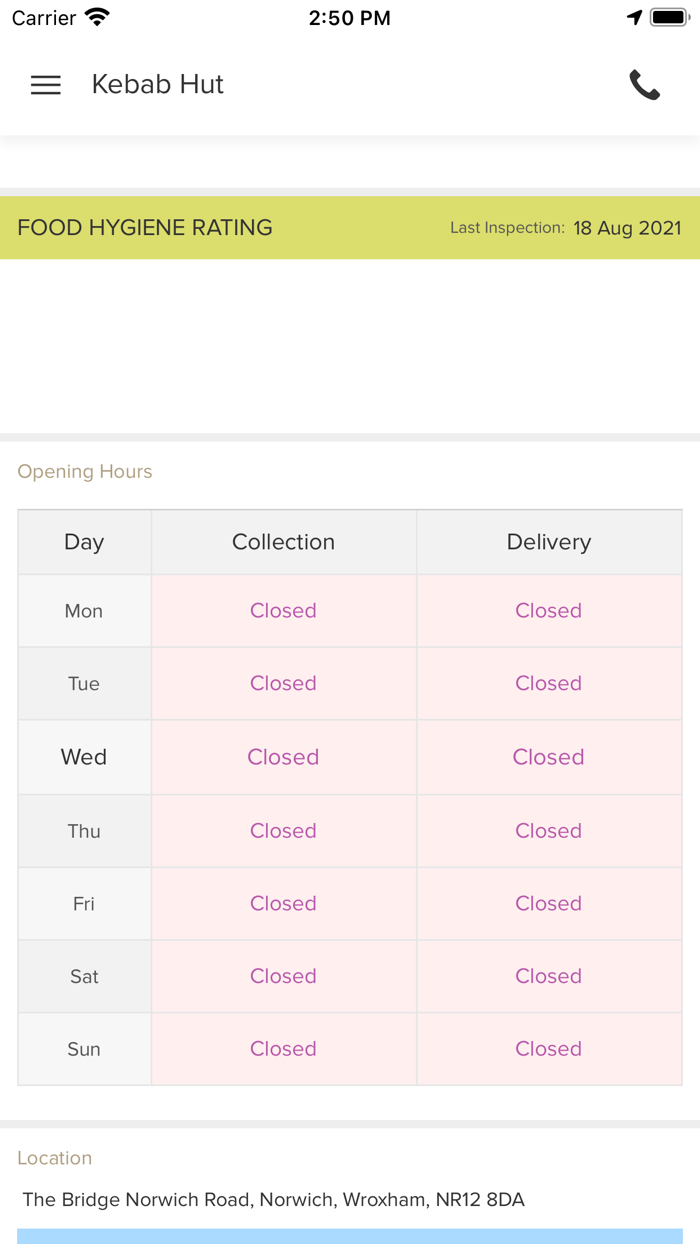Select the Collection column header
Screen dimensions: 700x1244
pyautogui.click(x=283, y=542)
